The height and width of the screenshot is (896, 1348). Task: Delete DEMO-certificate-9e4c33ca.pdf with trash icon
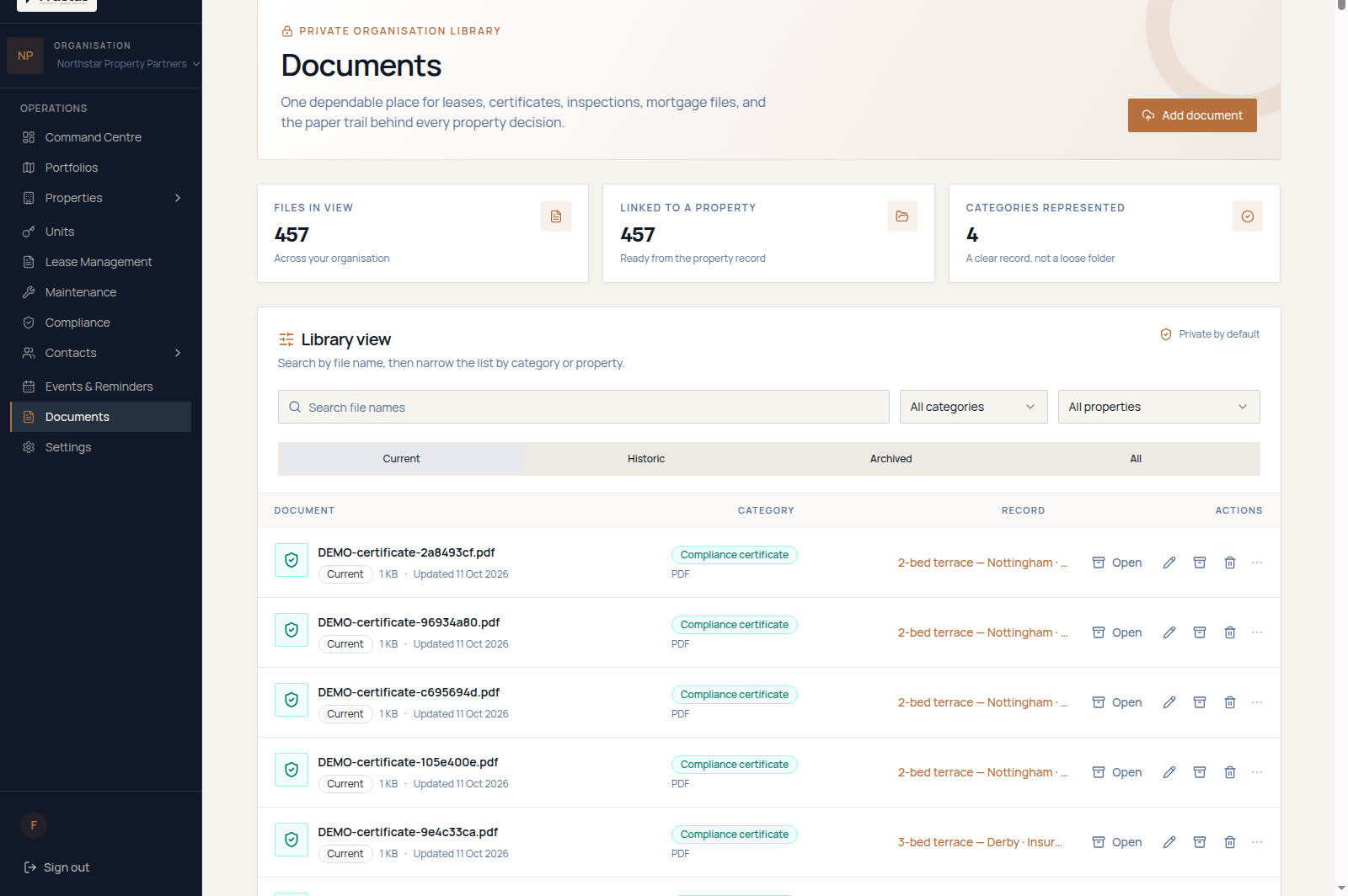coord(1230,842)
